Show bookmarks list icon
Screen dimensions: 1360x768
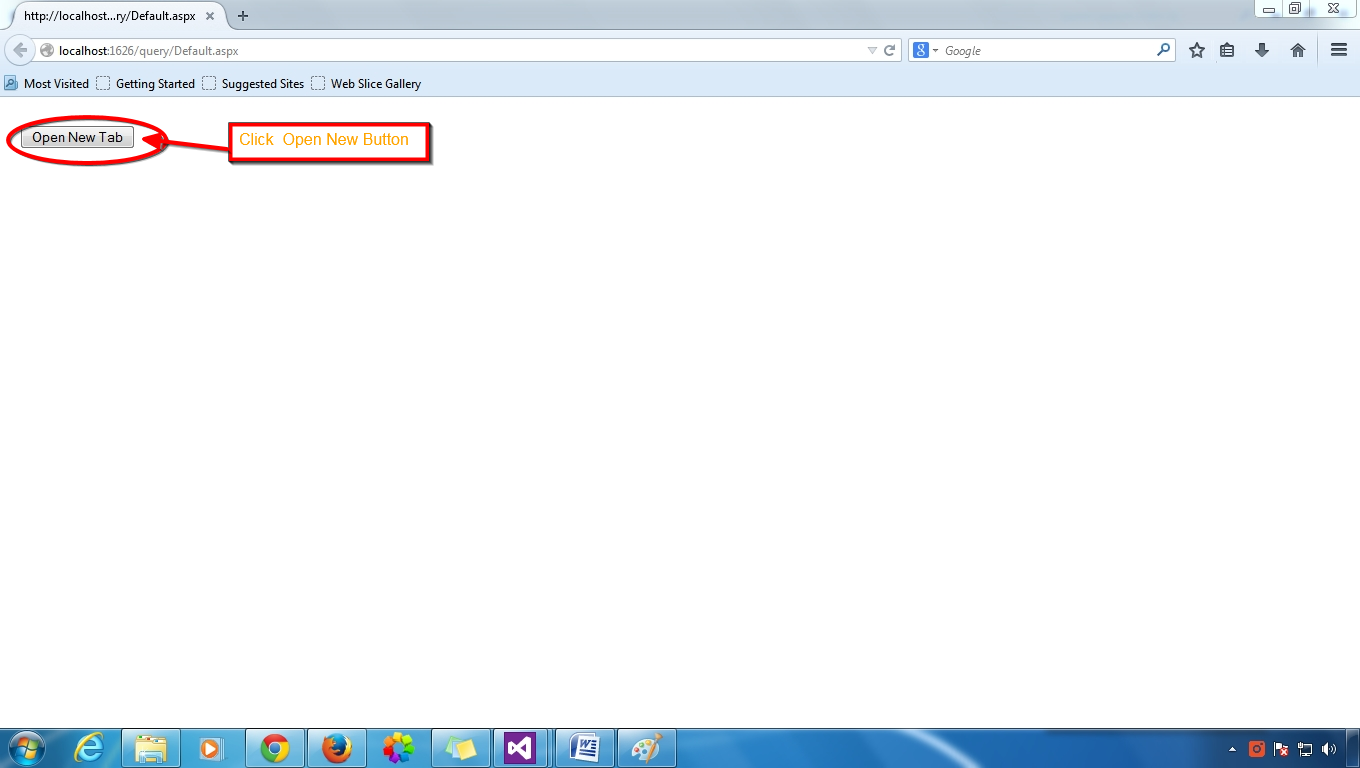(1227, 50)
